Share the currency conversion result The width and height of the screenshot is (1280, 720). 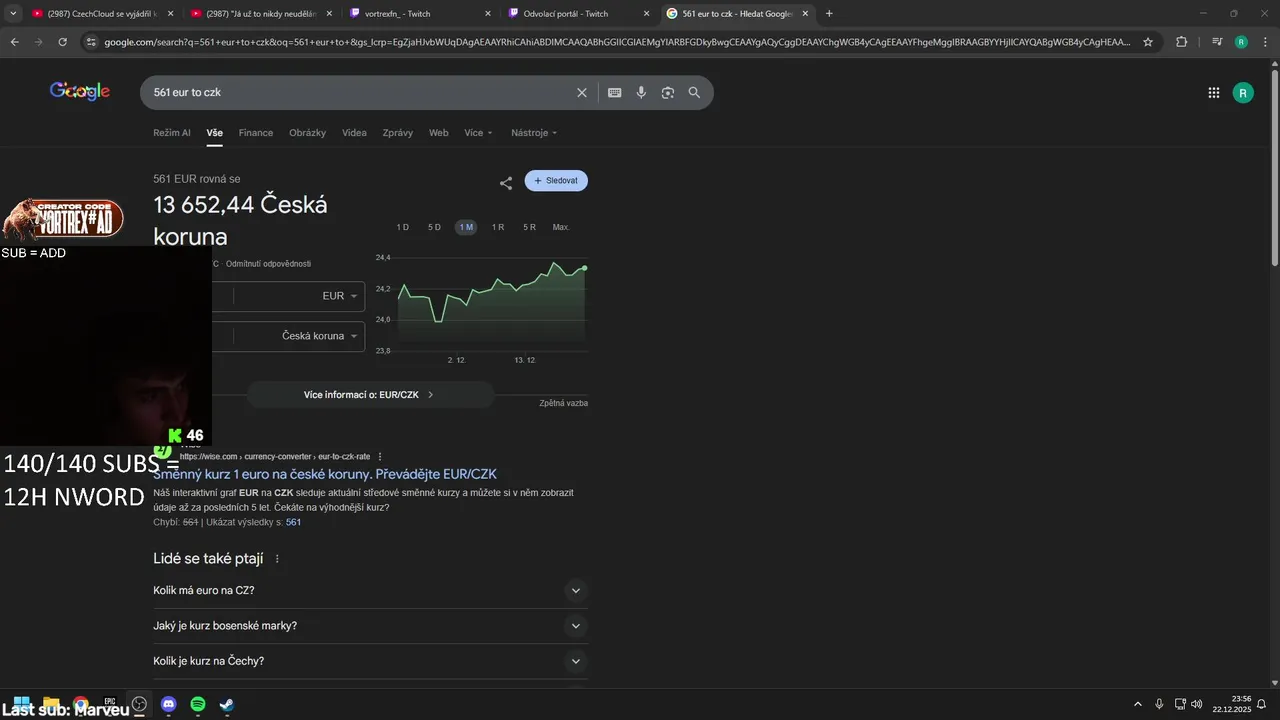click(x=506, y=183)
